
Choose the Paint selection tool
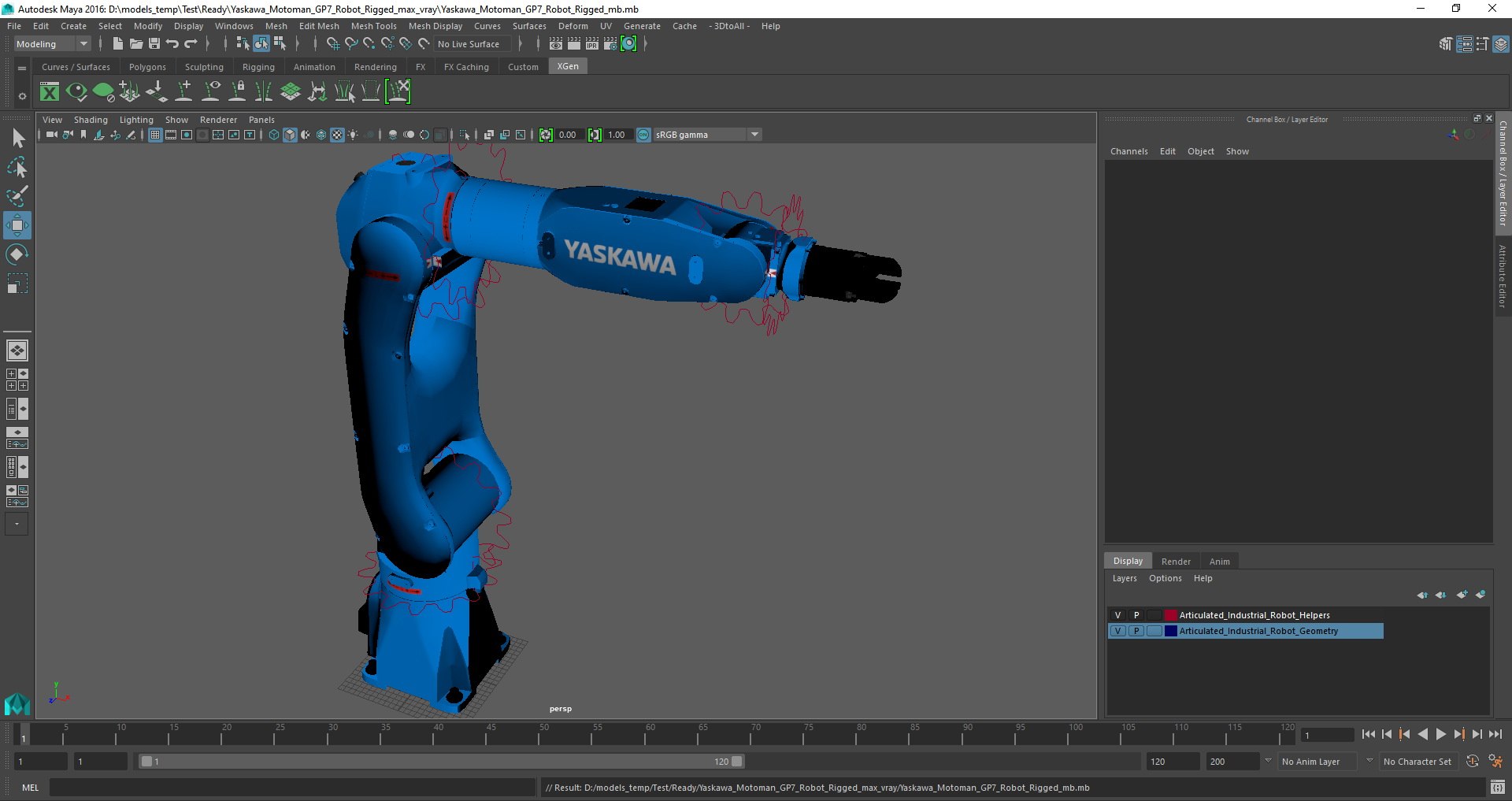(17, 196)
